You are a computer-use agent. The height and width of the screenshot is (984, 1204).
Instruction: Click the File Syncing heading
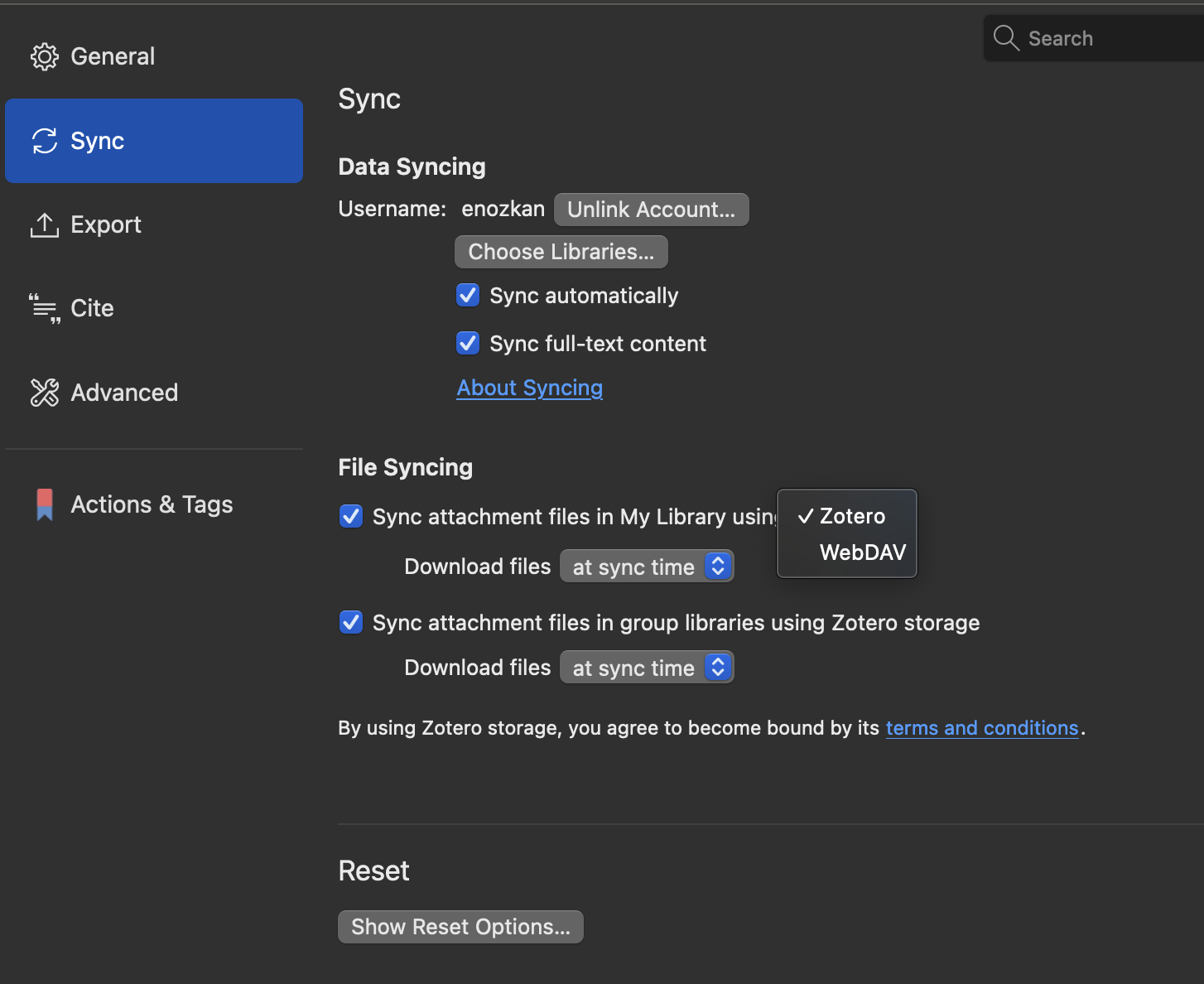[x=406, y=467]
